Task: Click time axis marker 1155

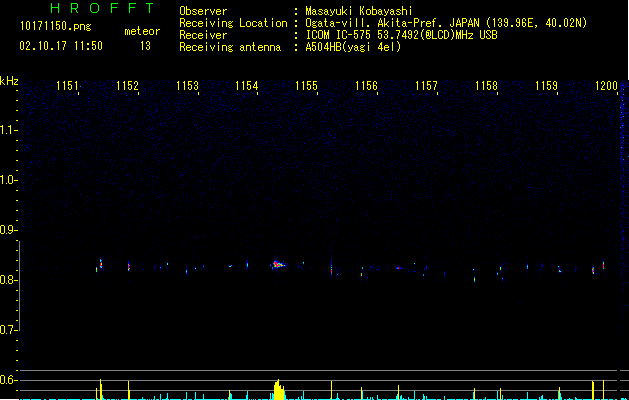Action: pos(306,86)
